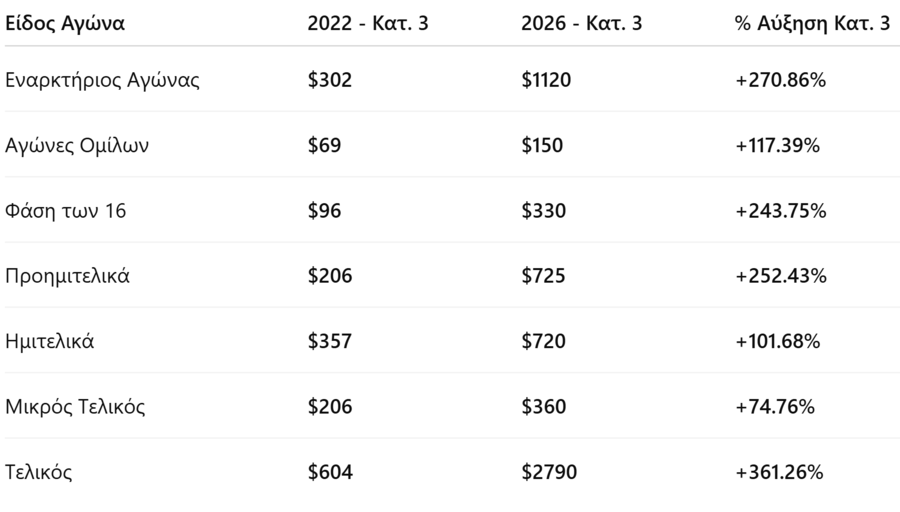
Task: Select the 'Εναρκτήριος Αγώνας' row label
Action: [102, 80]
